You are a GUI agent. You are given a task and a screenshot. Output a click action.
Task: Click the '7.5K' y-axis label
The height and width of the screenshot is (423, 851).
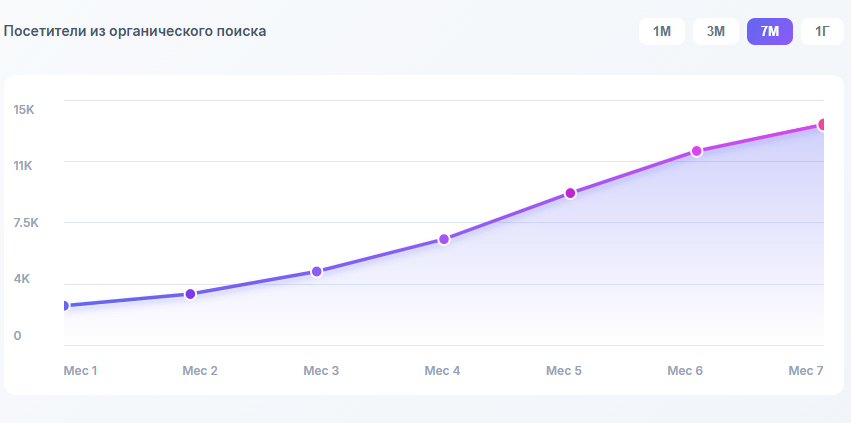click(x=26, y=223)
